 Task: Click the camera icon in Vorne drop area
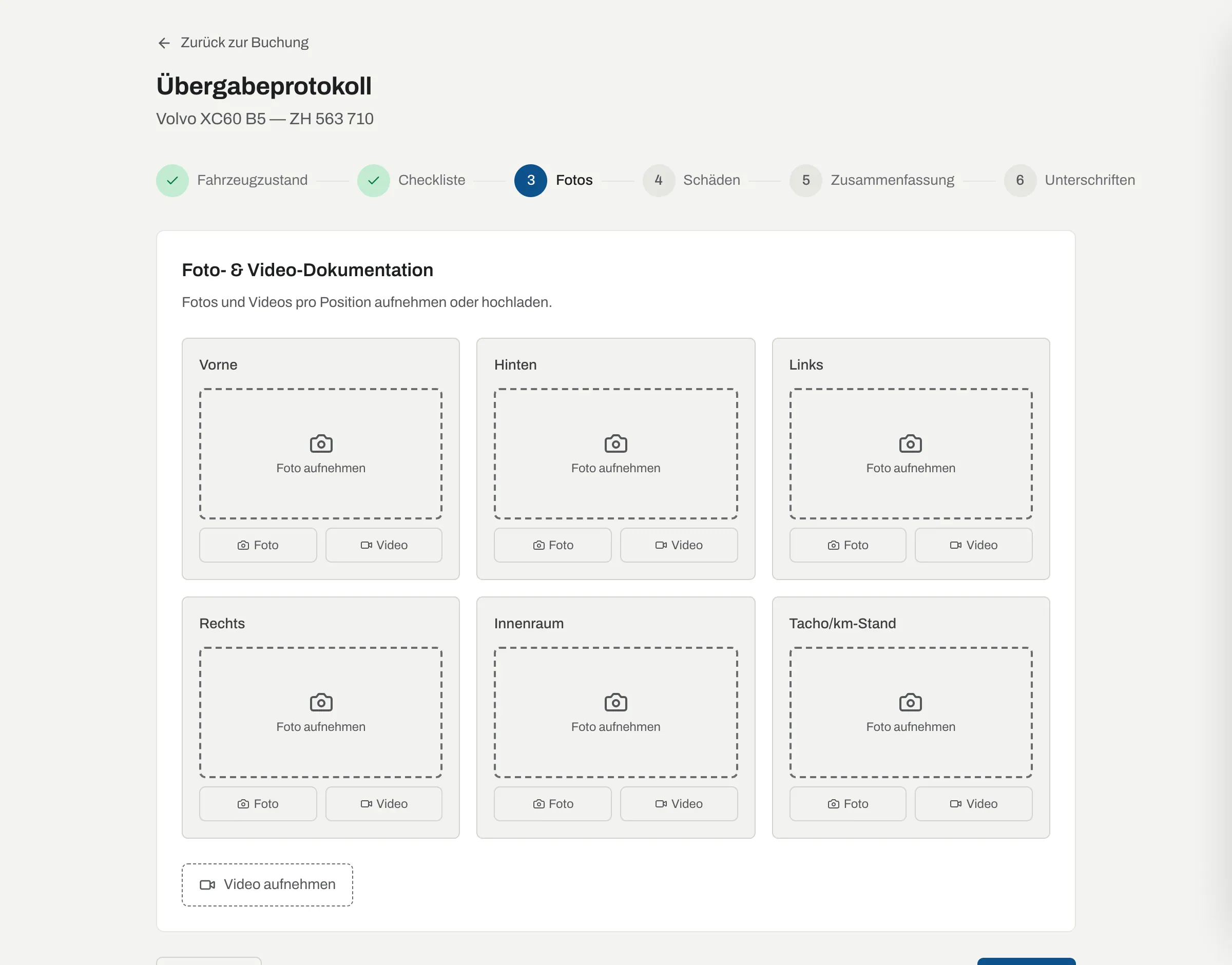[x=321, y=444]
